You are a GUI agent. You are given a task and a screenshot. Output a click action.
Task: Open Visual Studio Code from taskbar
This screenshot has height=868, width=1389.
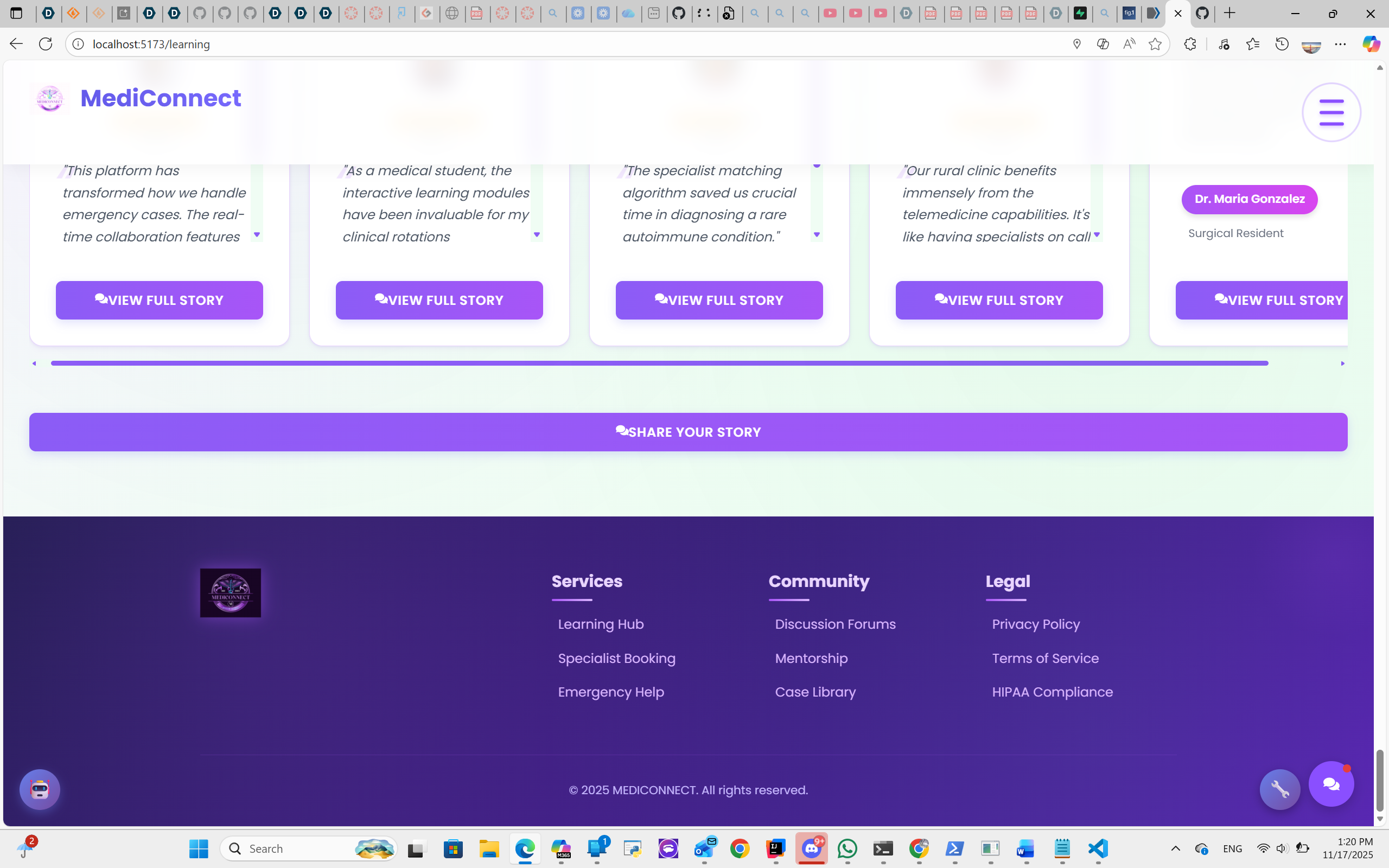1098,848
